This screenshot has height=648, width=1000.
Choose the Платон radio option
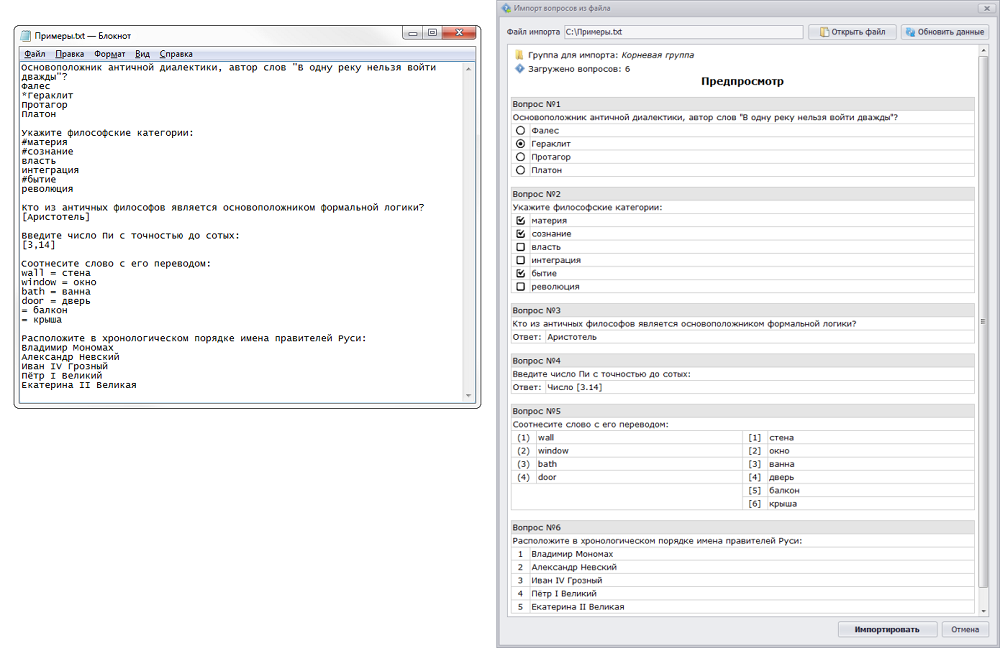click(x=520, y=170)
